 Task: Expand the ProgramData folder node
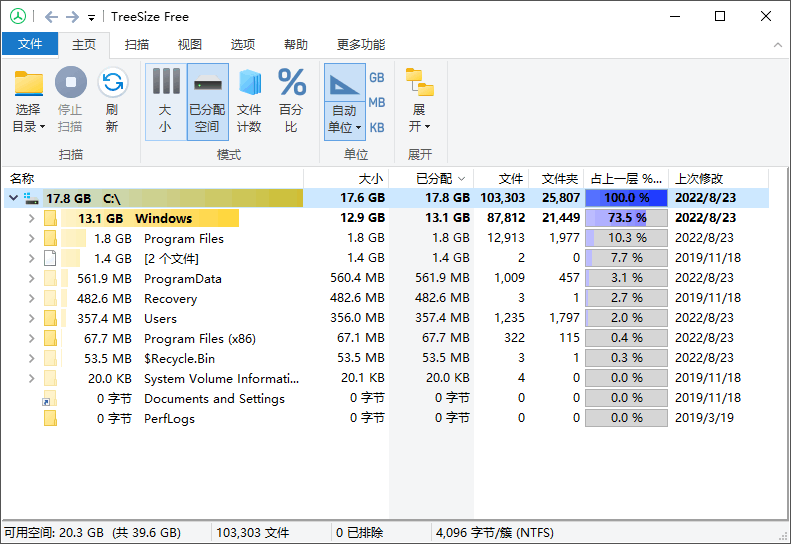coord(32,278)
